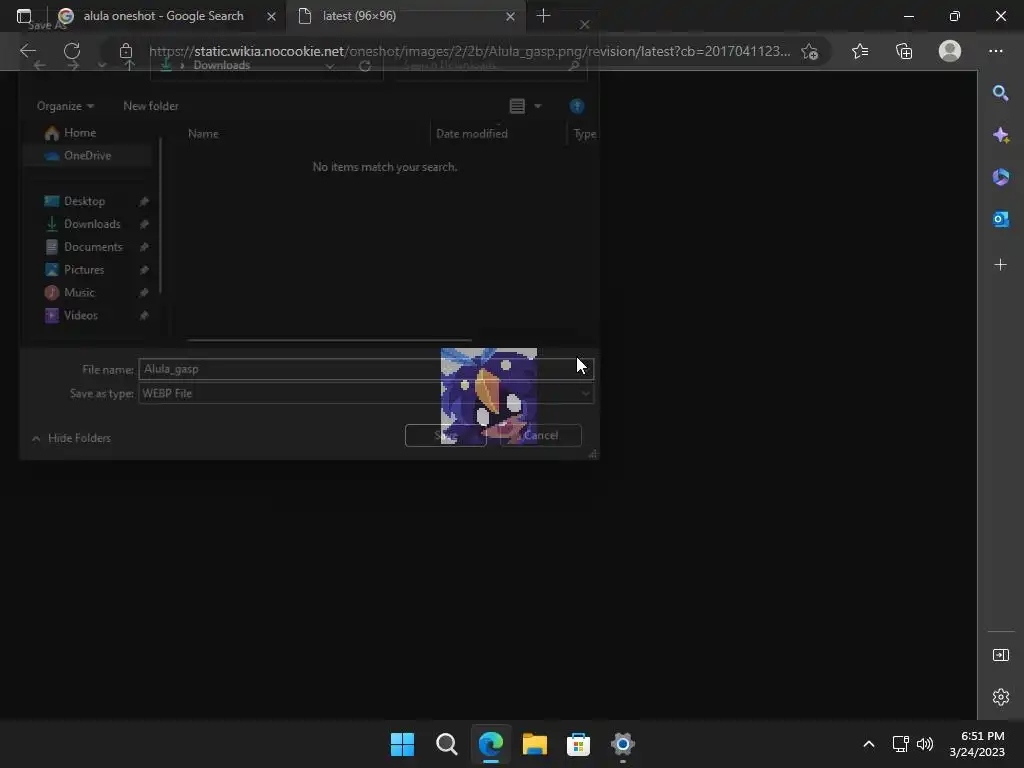The height and width of the screenshot is (768, 1024).
Task: Expand view options dropdown arrow
Action: coord(538,106)
